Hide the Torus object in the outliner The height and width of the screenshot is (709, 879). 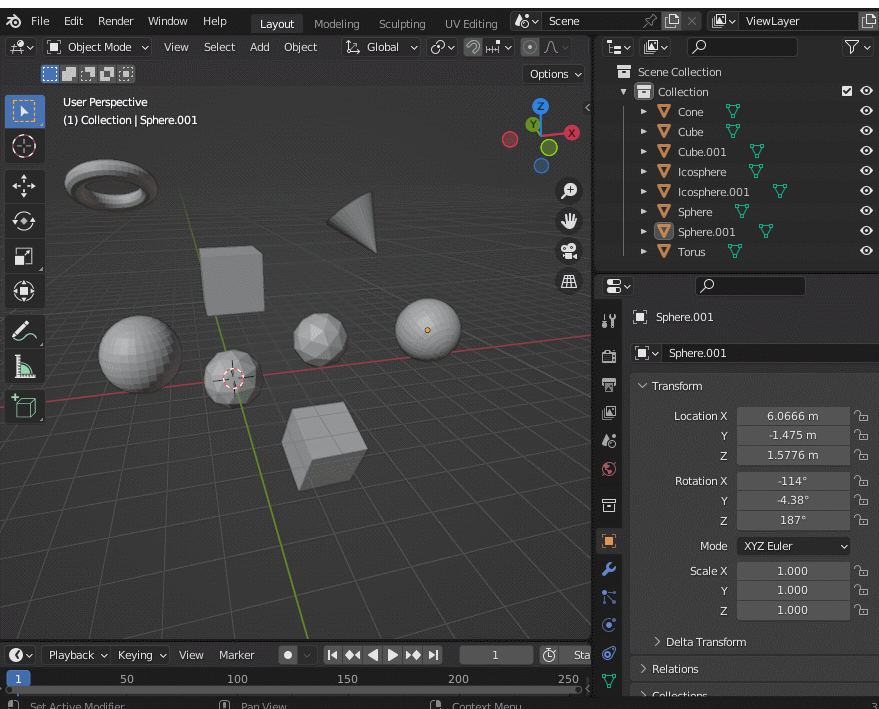coord(866,251)
